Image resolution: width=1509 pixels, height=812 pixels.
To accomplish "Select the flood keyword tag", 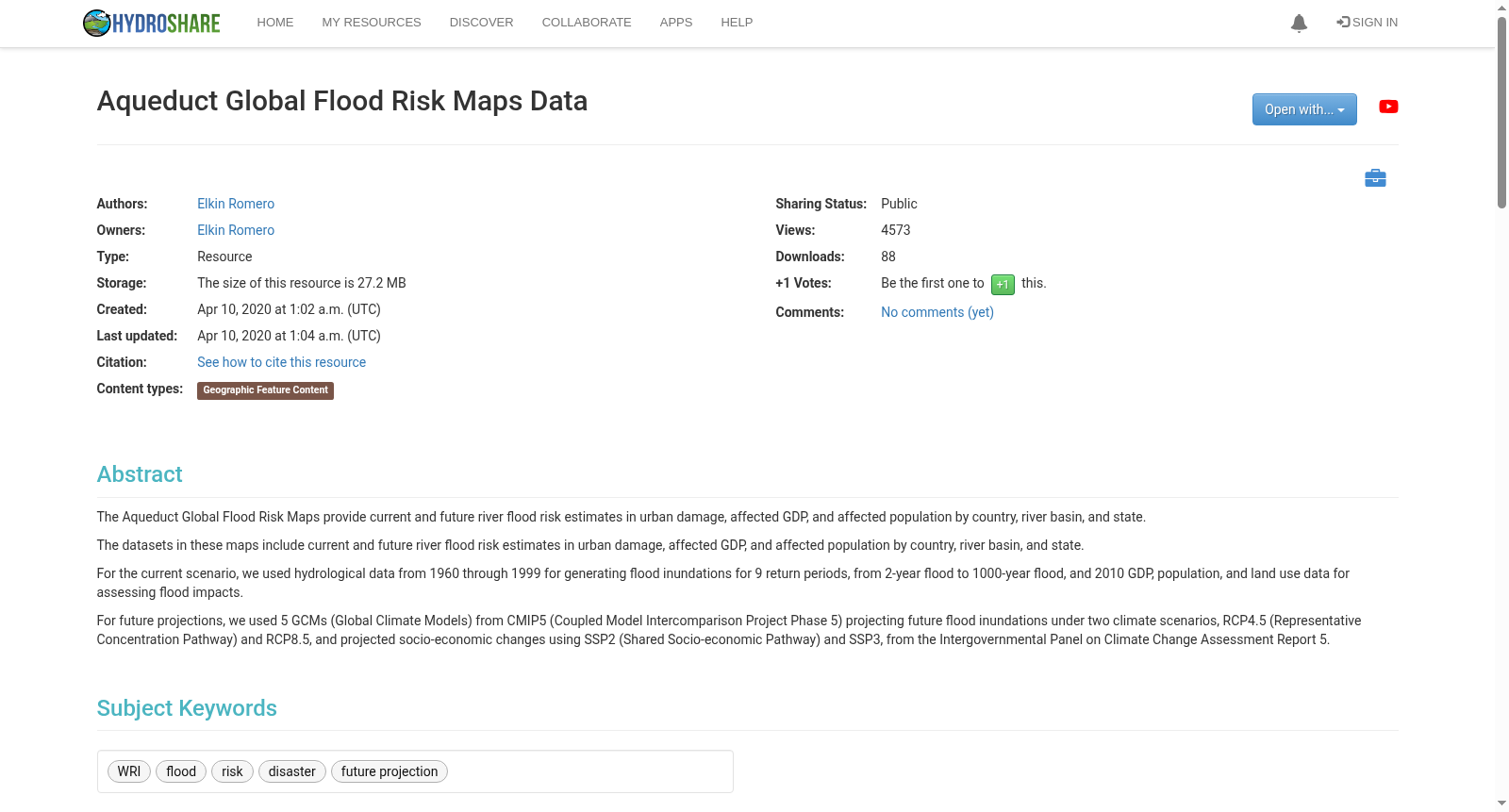I will coord(181,771).
